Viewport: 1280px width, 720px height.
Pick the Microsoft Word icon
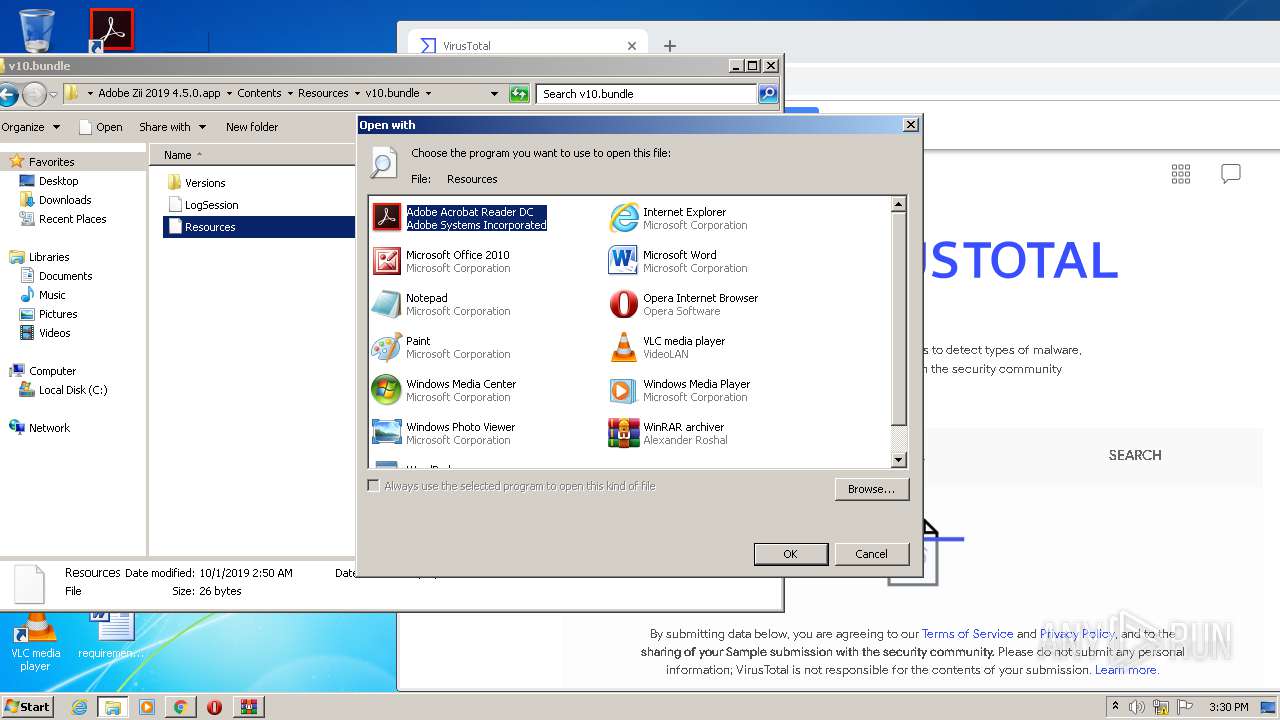[623, 260]
